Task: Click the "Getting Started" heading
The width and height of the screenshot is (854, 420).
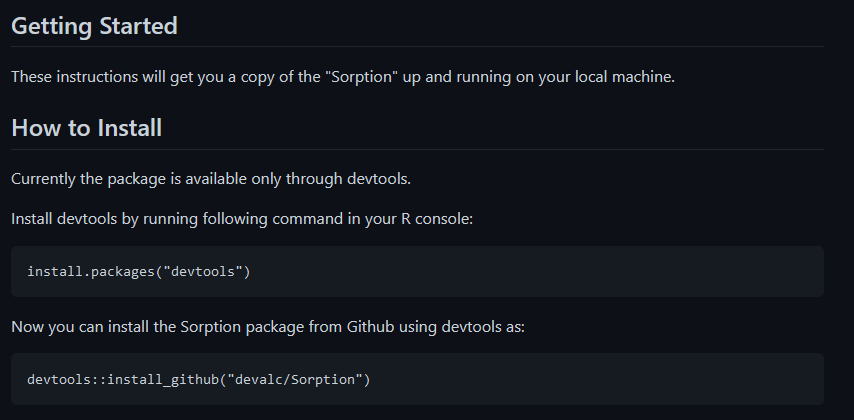Action: click(x=94, y=26)
